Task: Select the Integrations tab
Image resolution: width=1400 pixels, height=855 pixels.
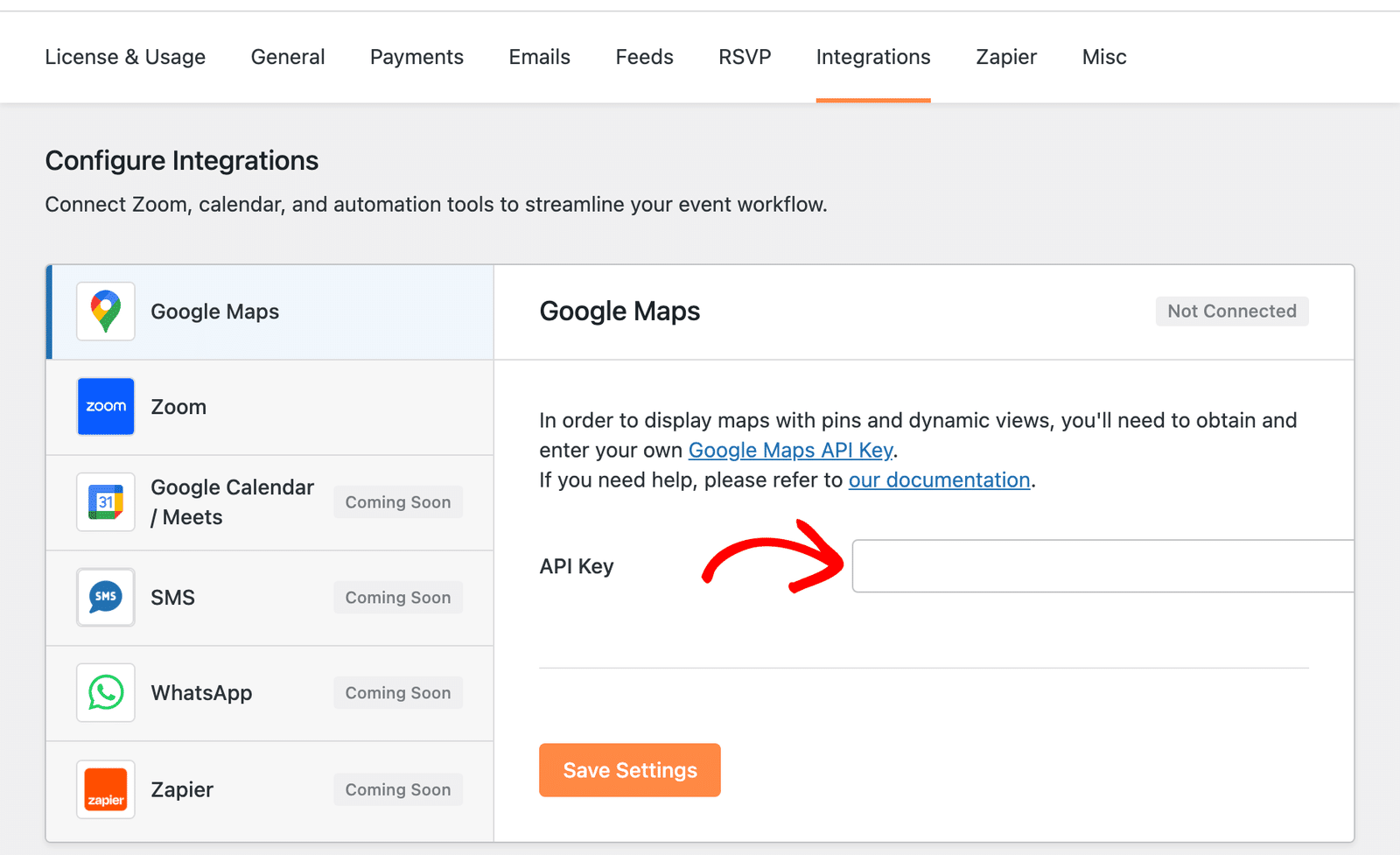Action: tap(873, 57)
